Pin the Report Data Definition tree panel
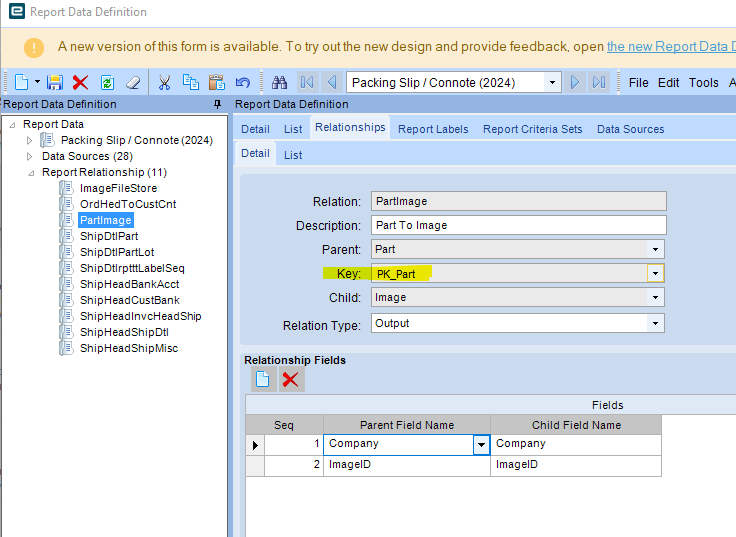The height and width of the screenshot is (537, 736). pos(218,105)
